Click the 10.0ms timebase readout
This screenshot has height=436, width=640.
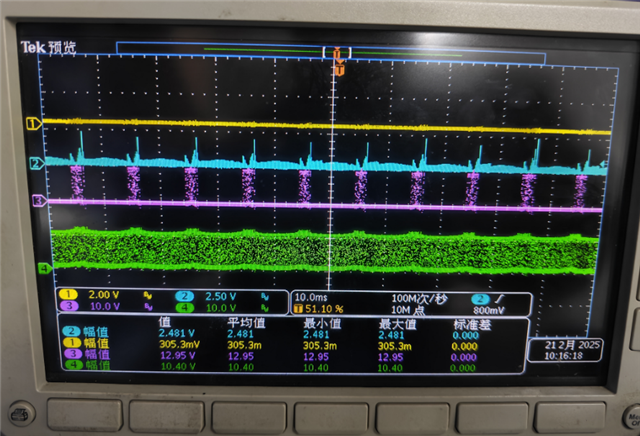point(311,297)
